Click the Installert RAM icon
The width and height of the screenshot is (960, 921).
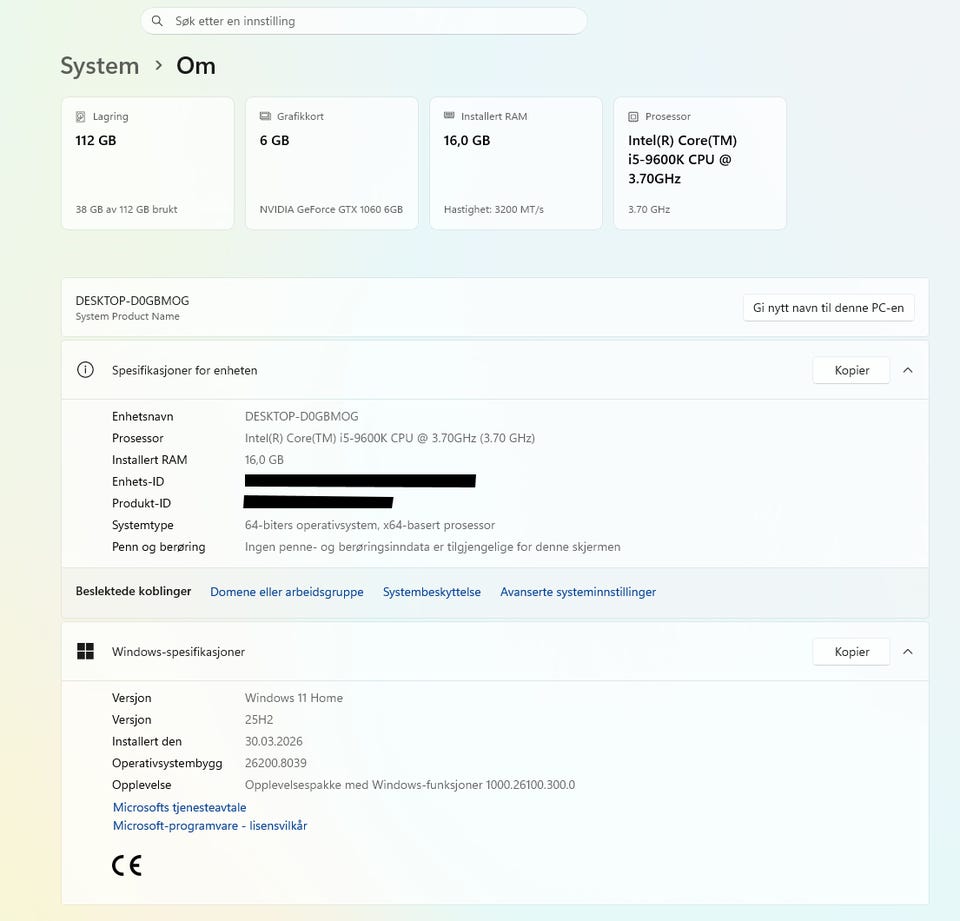point(449,115)
